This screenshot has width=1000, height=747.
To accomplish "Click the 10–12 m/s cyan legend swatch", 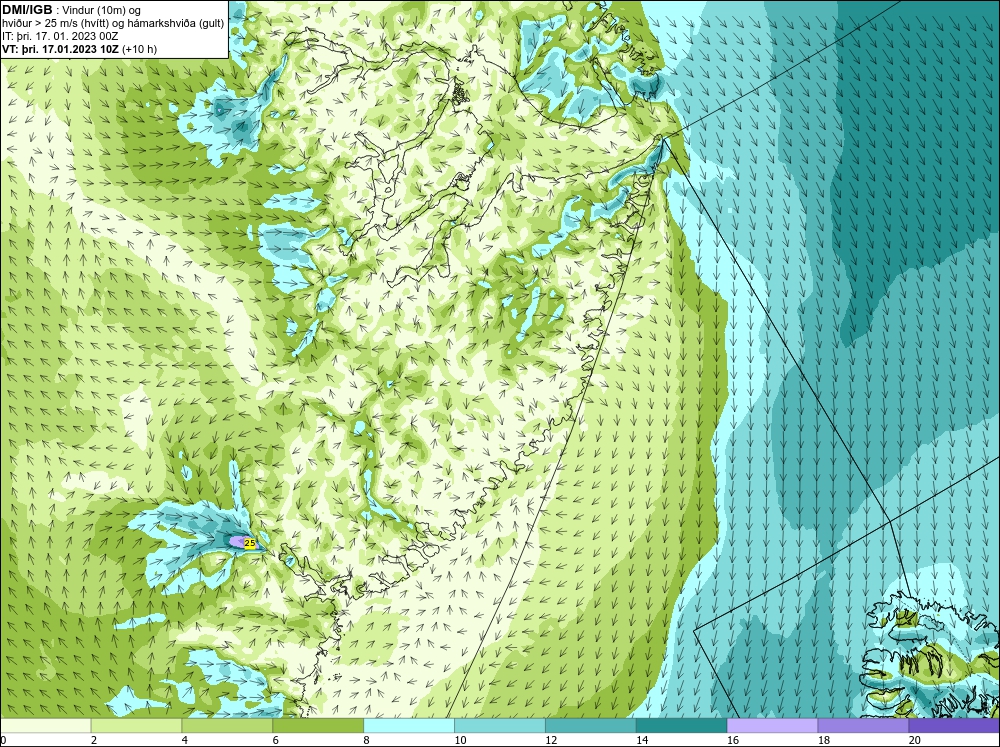I will point(499,725).
